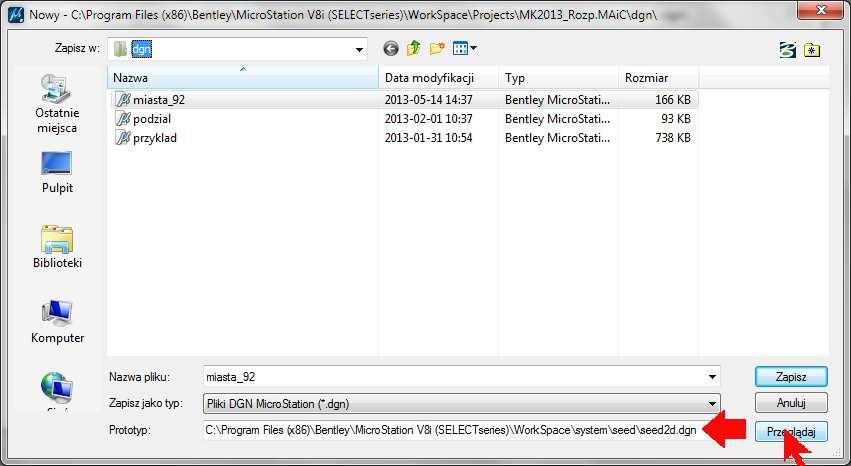The height and width of the screenshot is (466, 851).
Task: Open Ostatnie miejsca in the places bar
Action: tap(57, 104)
